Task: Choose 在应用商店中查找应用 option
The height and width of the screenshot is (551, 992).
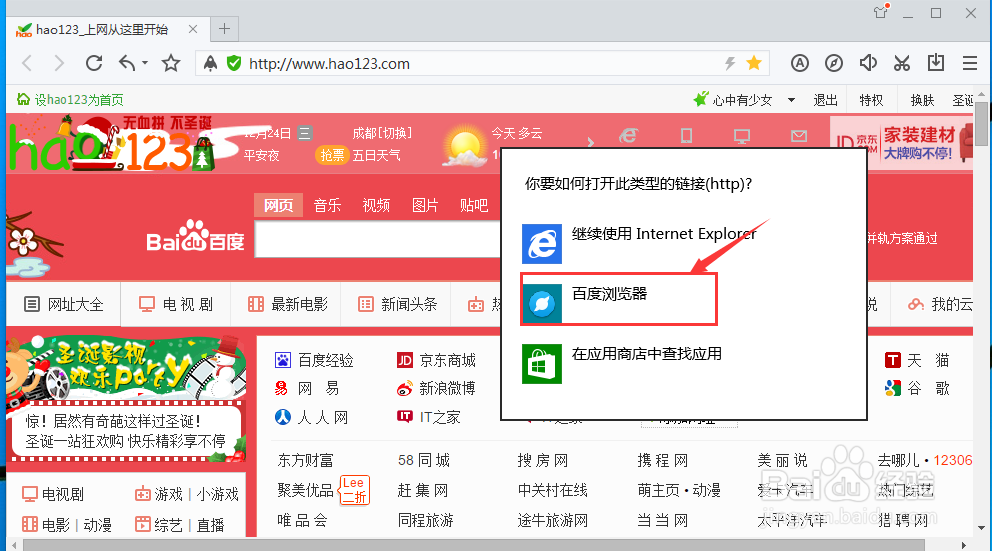Action: 623,363
